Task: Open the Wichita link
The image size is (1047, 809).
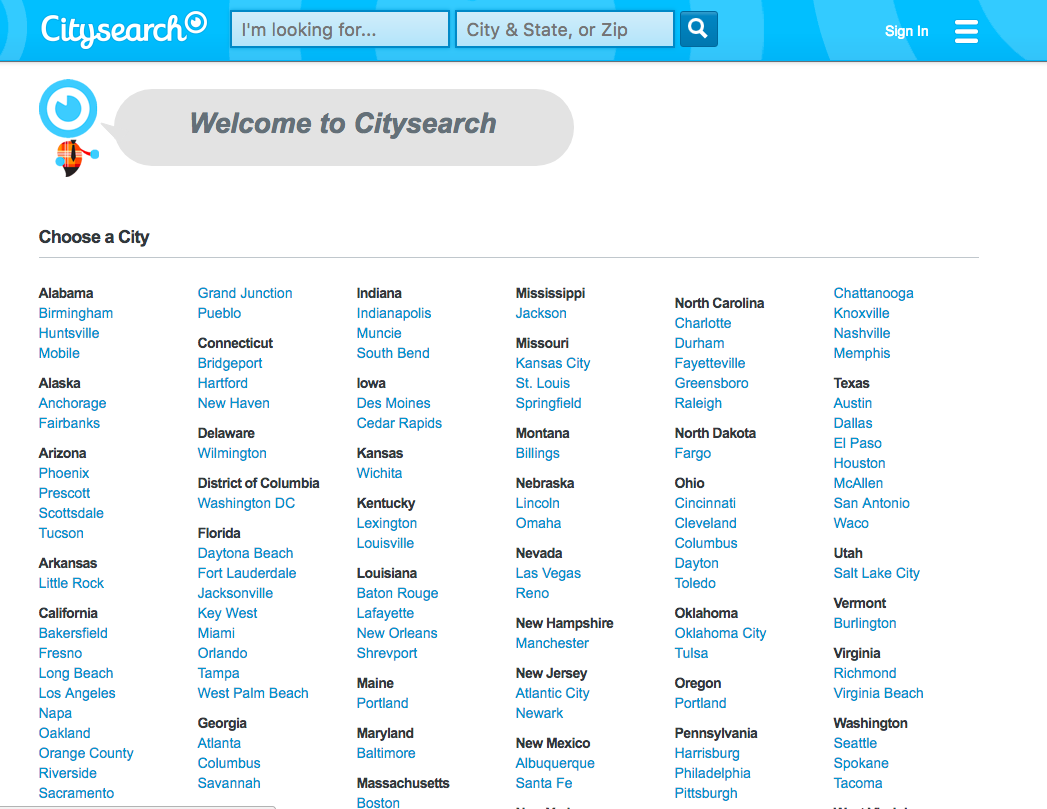Action: [x=379, y=473]
